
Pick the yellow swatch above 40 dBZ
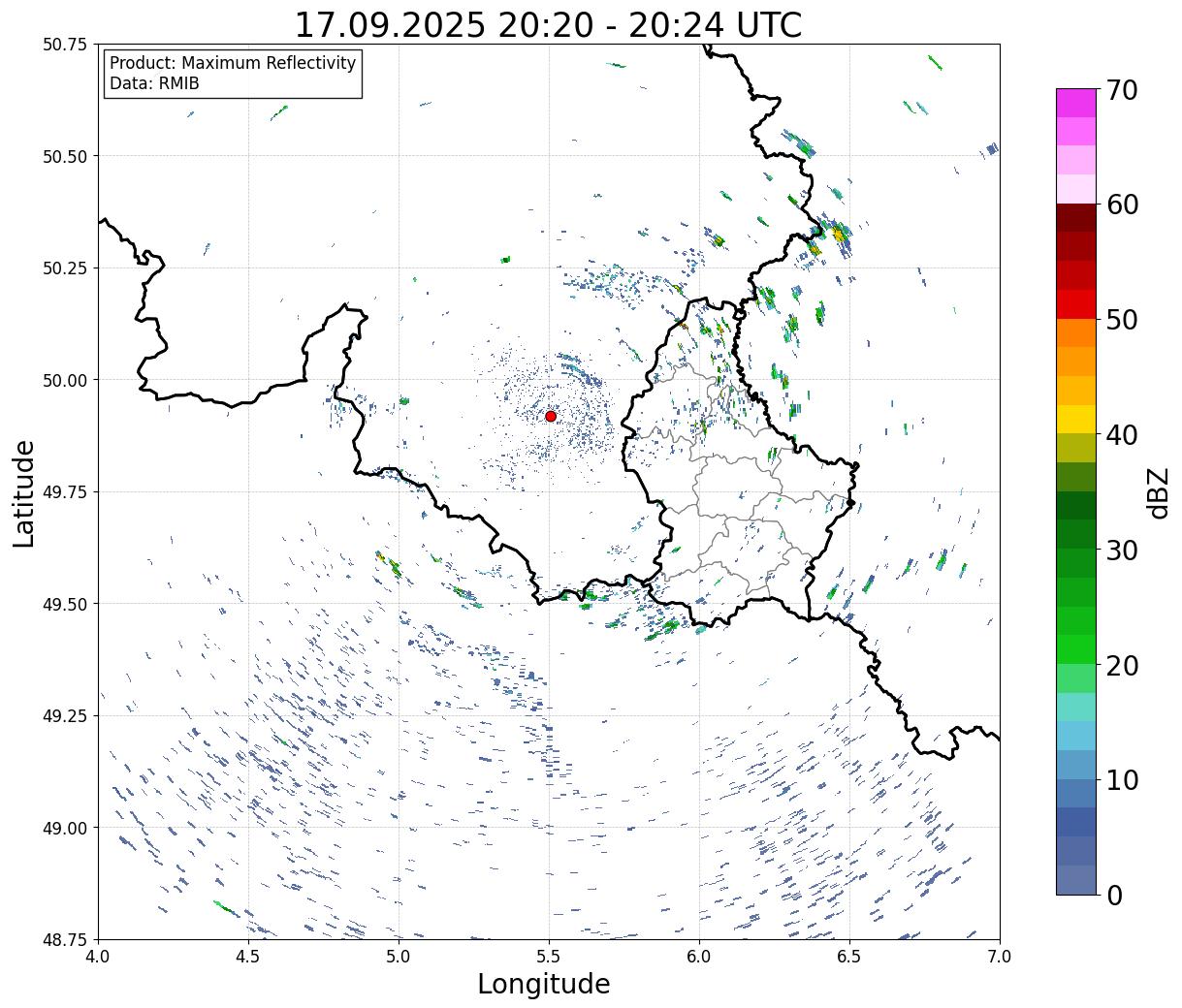[1076, 420]
